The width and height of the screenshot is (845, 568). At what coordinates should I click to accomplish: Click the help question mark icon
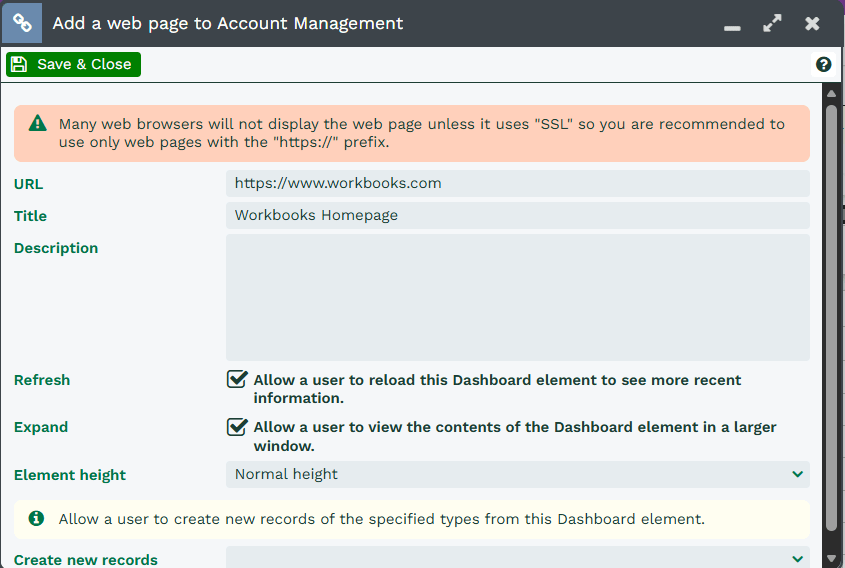pyautogui.click(x=823, y=65)
